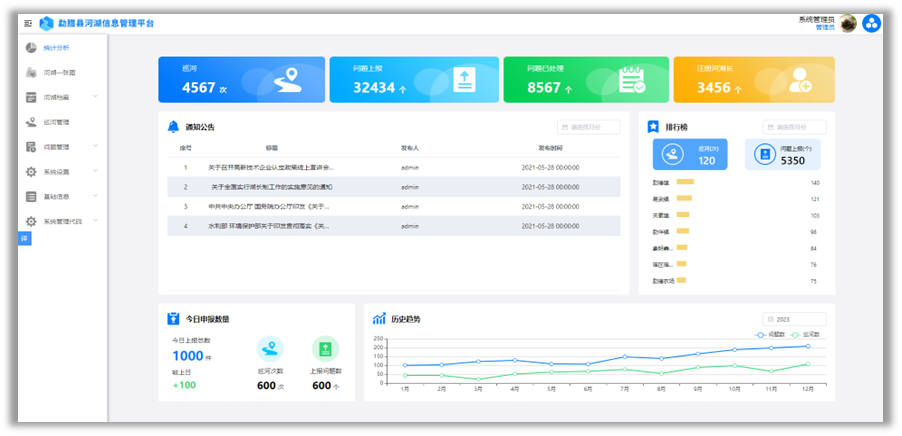Select the 问题上报(个) 5350 ranking tab
Image resolution: width=902 pixels, height=436 pixels.
(782, 155)
